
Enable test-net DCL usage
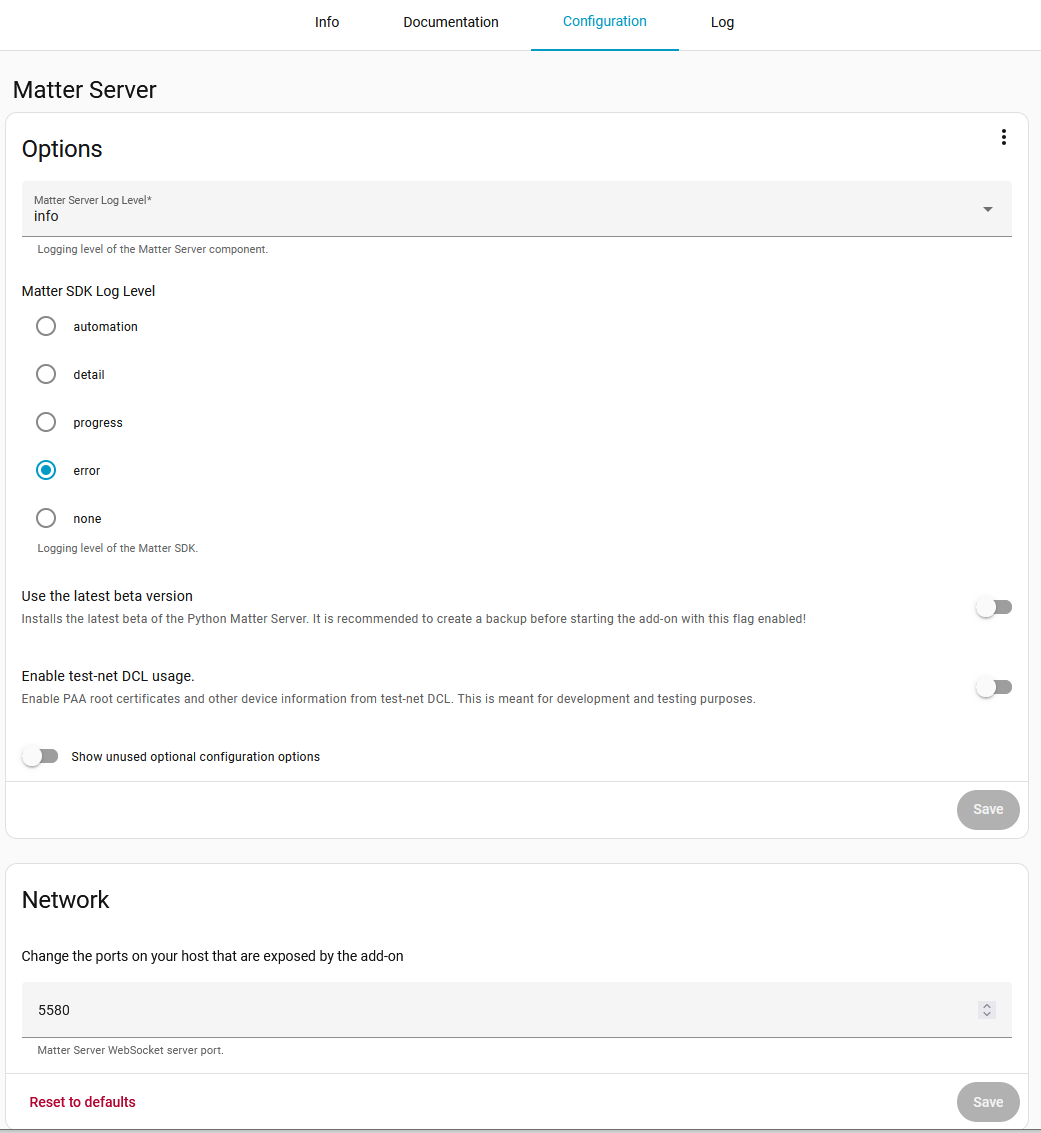coord(993,686)
